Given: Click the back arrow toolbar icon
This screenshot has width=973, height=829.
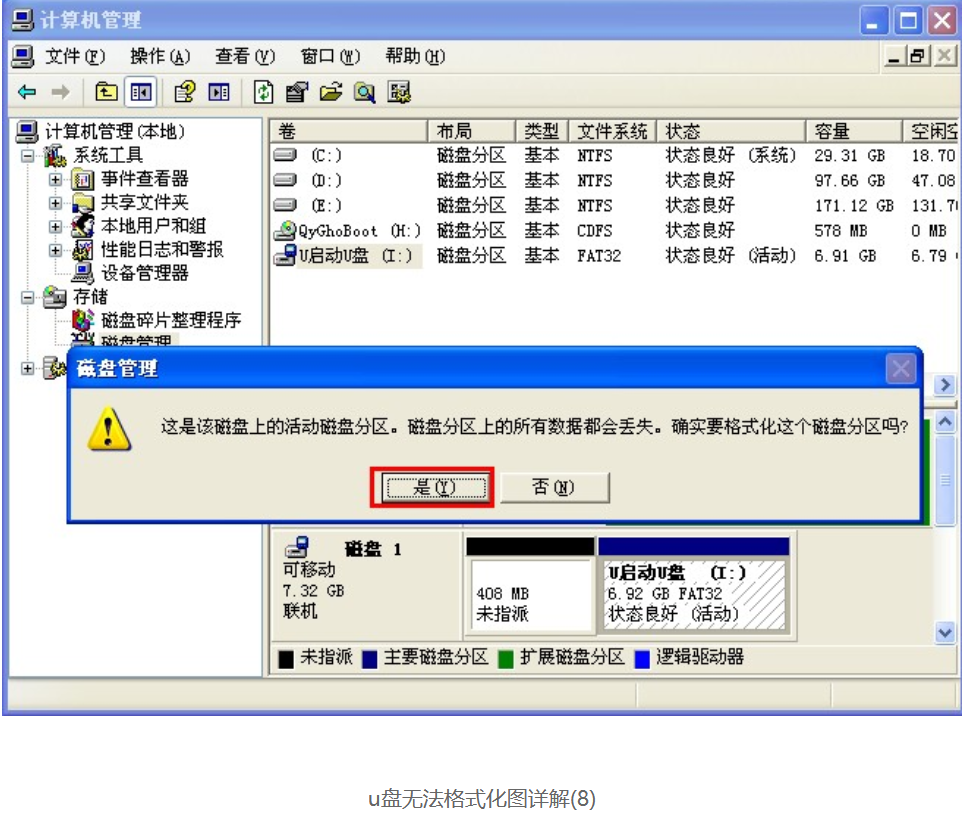Looking at the screenshot, I should click(x=27, y=93).
